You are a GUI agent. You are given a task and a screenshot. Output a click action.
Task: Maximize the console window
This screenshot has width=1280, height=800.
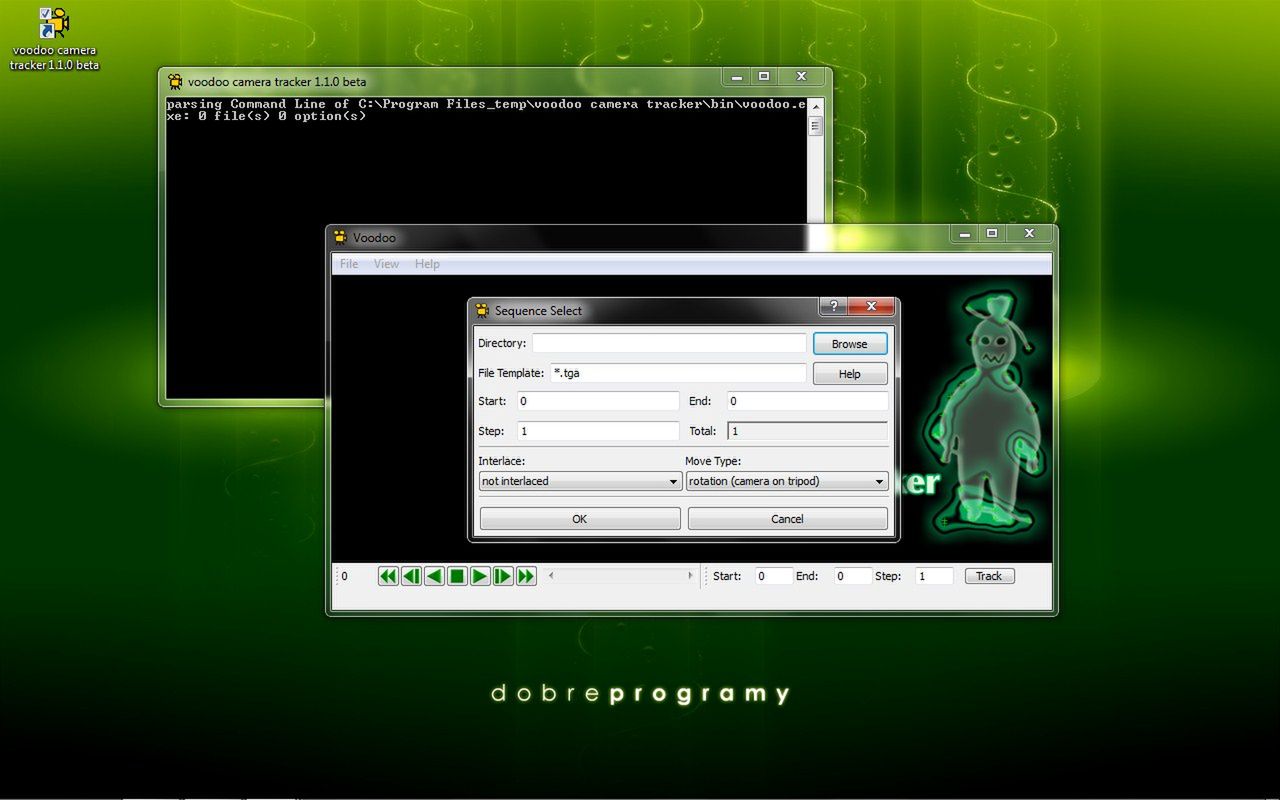tap(764, 76)
